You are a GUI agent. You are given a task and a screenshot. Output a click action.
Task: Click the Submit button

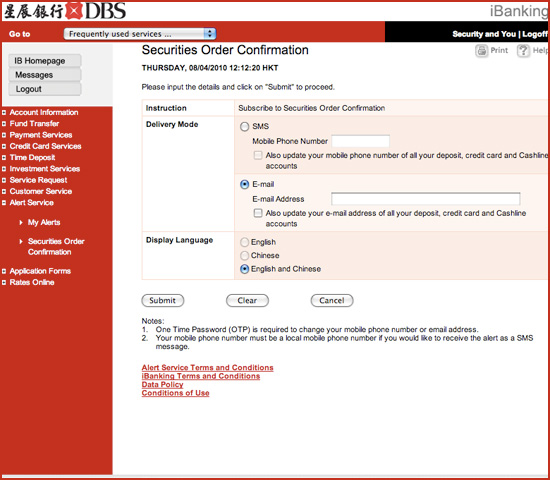point(163,300)
